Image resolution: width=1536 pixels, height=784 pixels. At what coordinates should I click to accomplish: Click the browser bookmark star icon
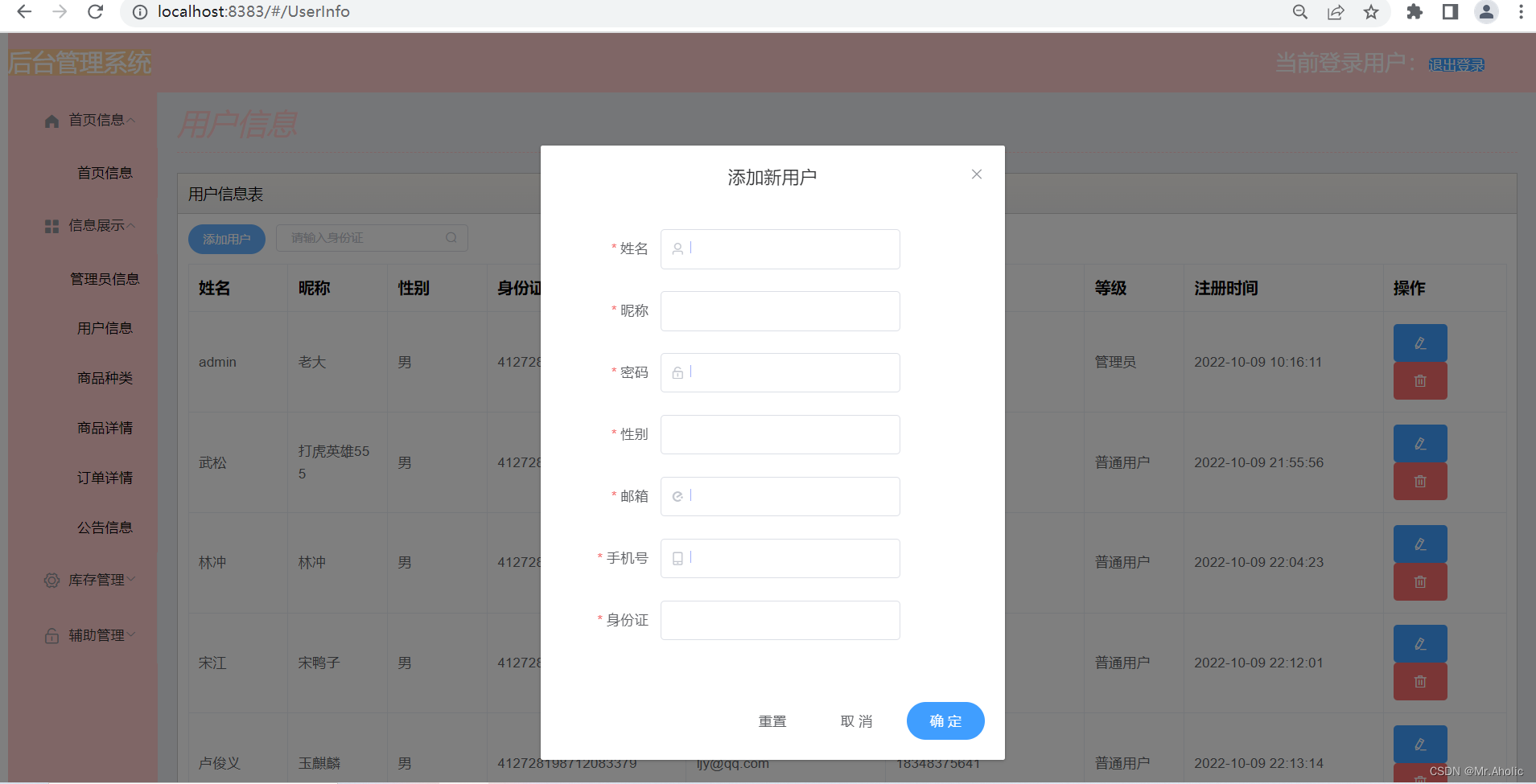(x=1372, y=12)
